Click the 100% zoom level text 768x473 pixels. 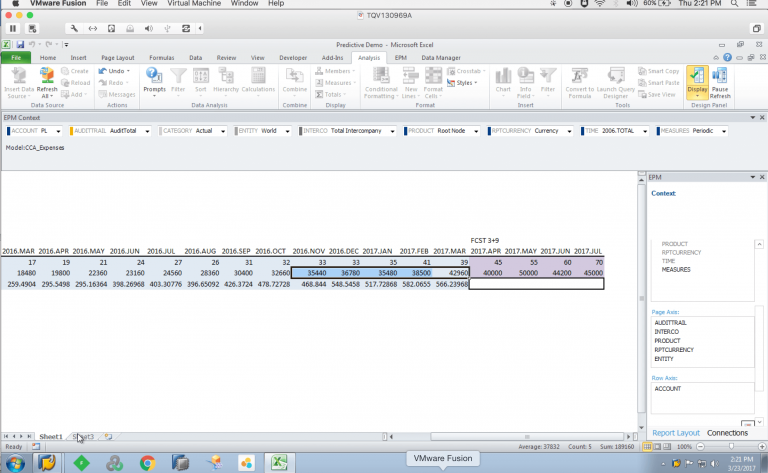[684, 447]
